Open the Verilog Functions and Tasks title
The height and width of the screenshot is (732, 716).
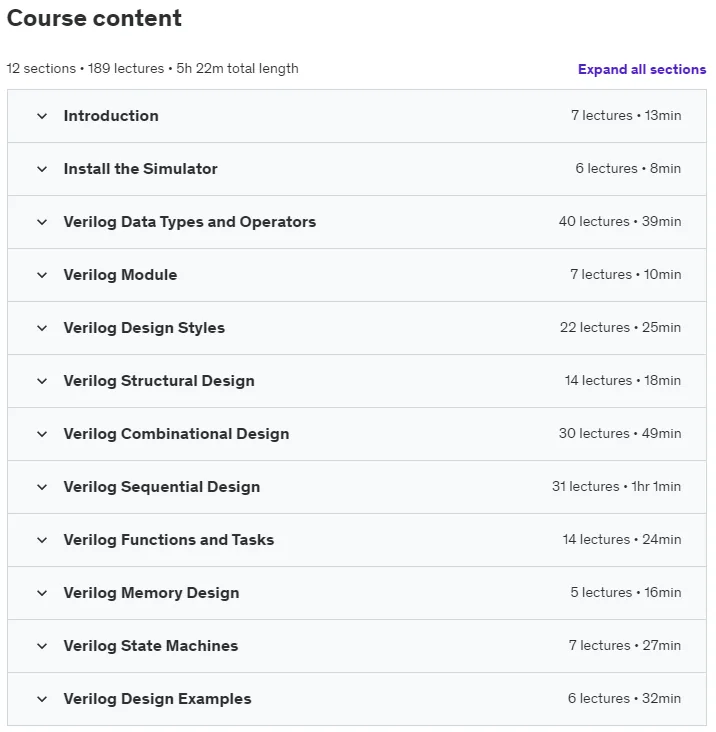(x=168, y=540)
